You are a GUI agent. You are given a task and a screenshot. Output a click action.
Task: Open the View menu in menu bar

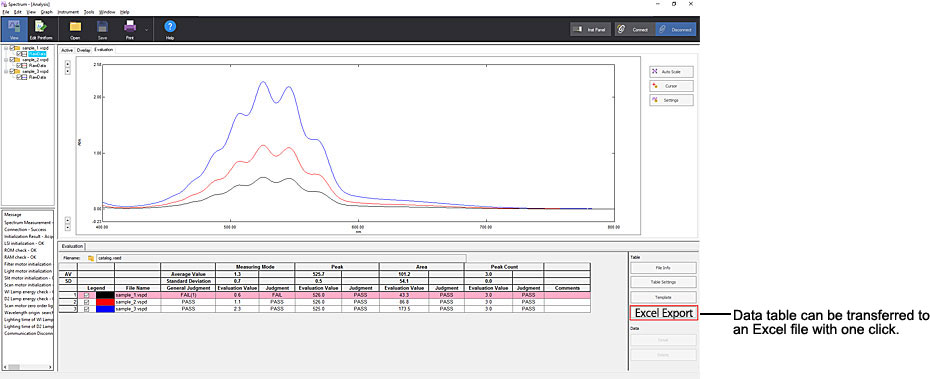[x=31, y=12]
